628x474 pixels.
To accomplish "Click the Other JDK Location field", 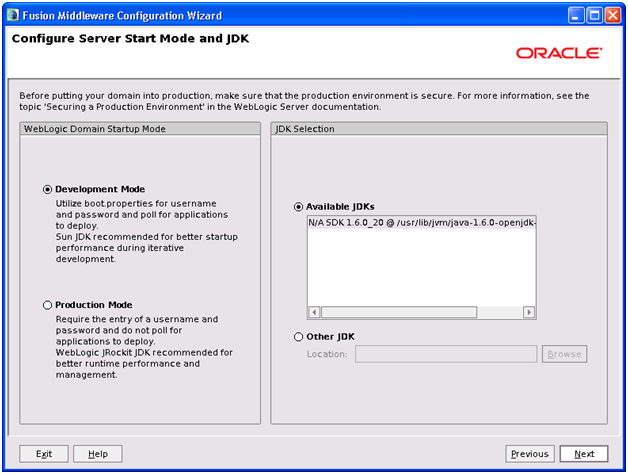I will [x=446, y=354].
